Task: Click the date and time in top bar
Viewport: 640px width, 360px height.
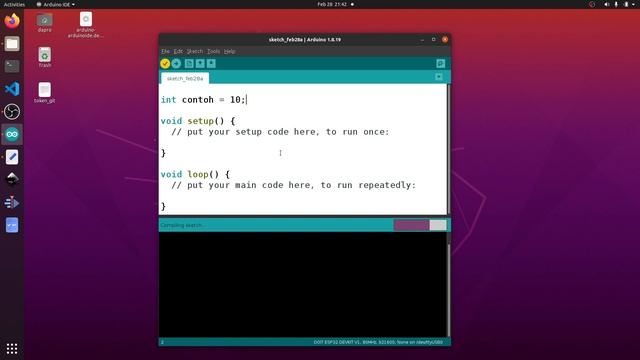Action: (332, 4)
